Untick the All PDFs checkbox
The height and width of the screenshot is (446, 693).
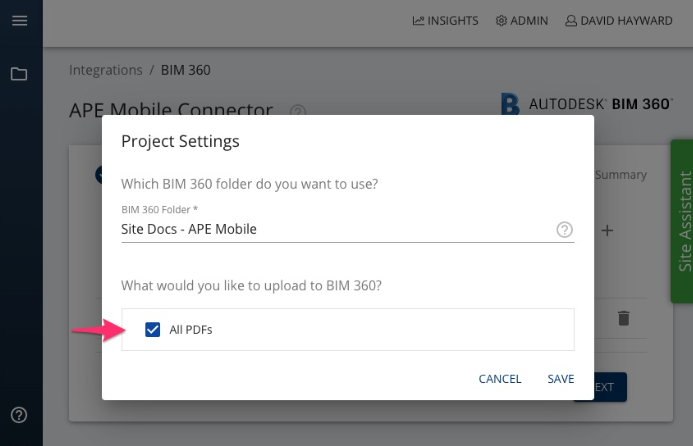coord(152,329)
